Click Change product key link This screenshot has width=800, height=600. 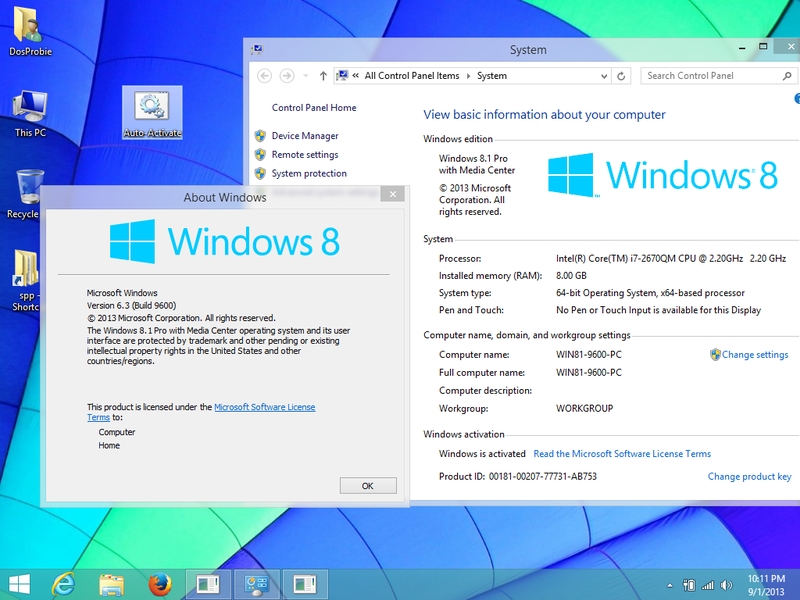pyautogui.click(x=749, y=477)
